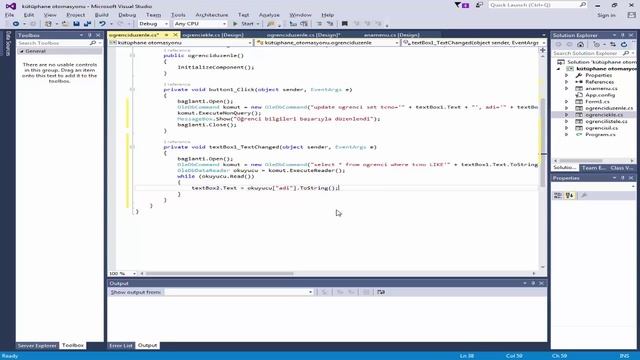The height and width of the screenshot is (360, 640).
Task: Click the Undo arrow icon
Action: coord(102,24)
